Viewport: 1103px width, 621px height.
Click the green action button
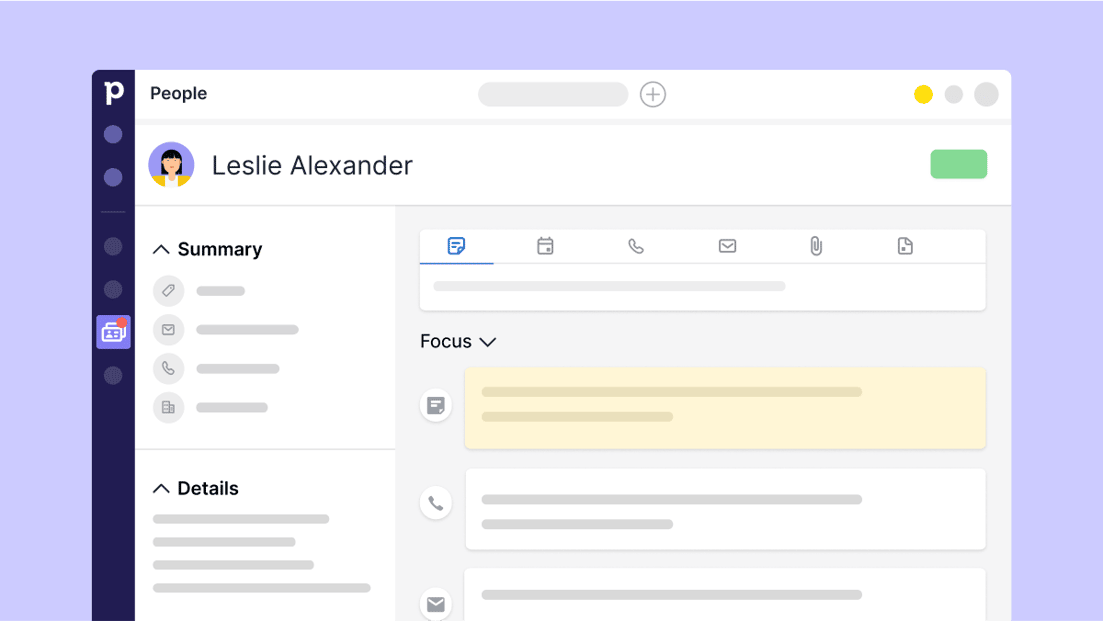click(x=959, y=165)
